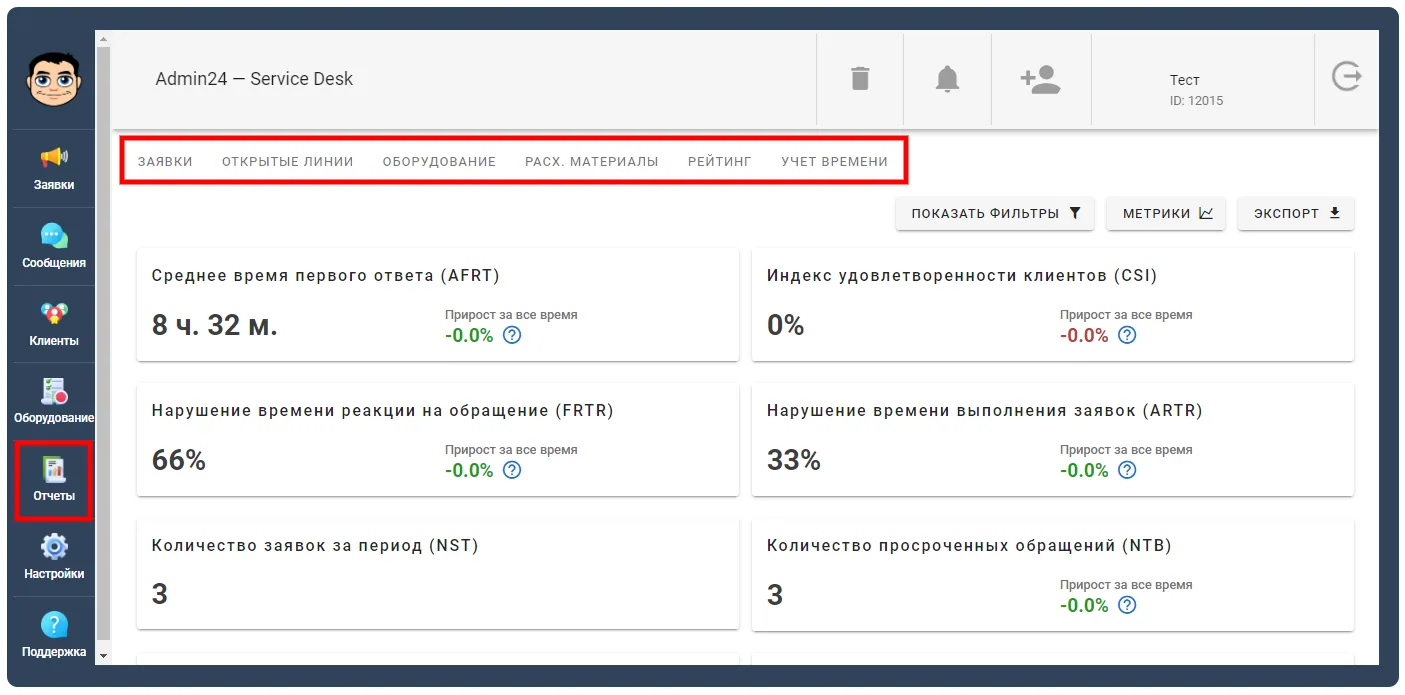
Task: Switch to Открытые линии tab
Action: point(288,161)
